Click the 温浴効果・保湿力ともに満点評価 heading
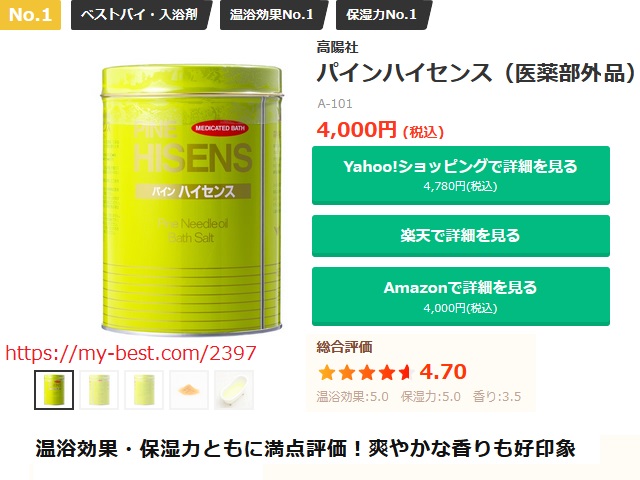Image resolution: width=640 pixels, height=480 pixels. point(305,448)
